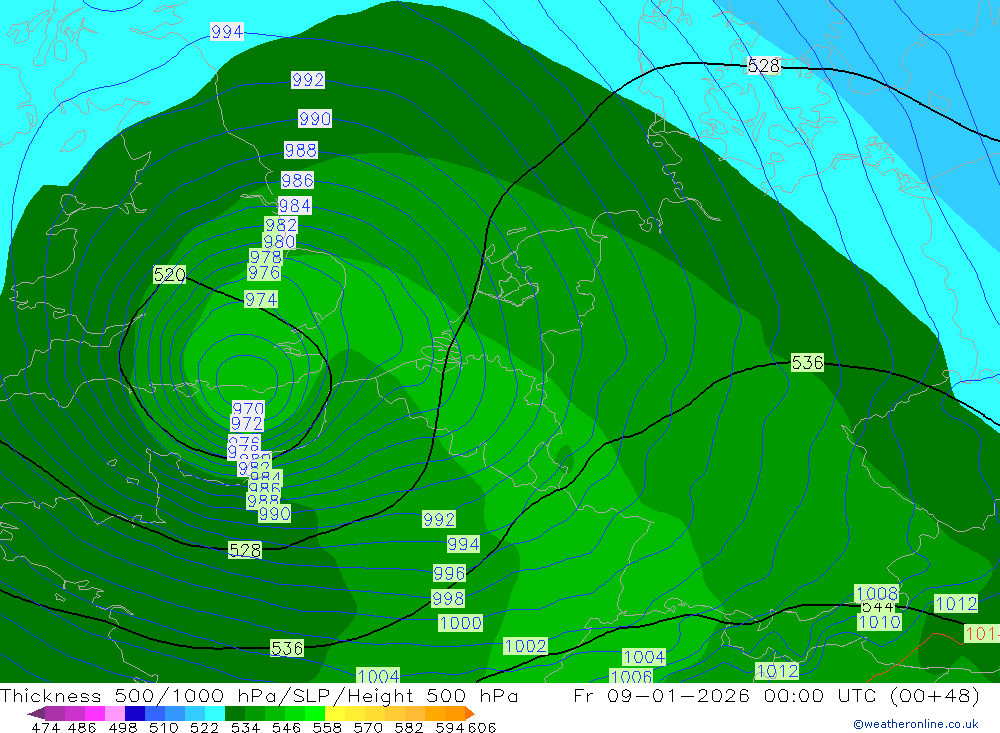
Task: Click the '582' legend value
Action: click(409, 727)
